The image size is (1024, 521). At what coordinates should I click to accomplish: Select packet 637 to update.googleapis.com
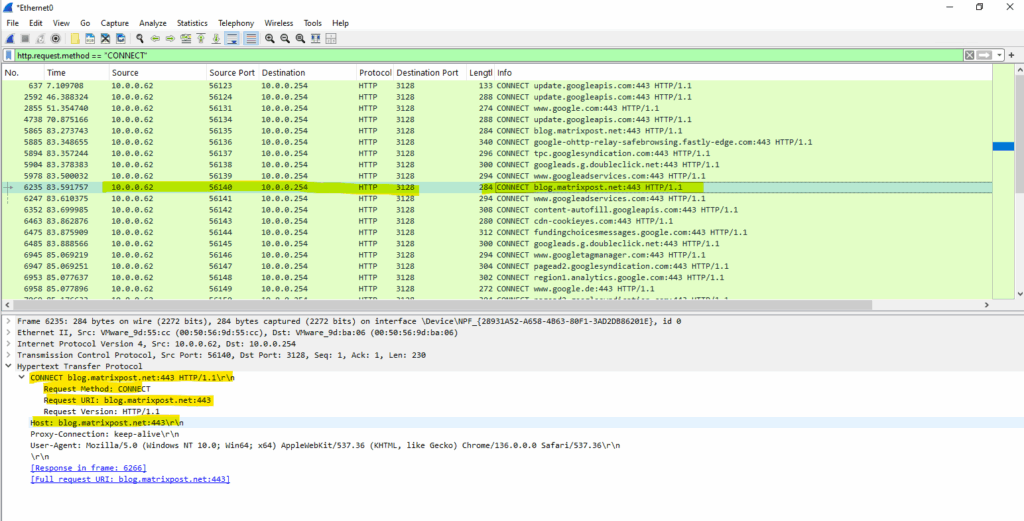496,86
